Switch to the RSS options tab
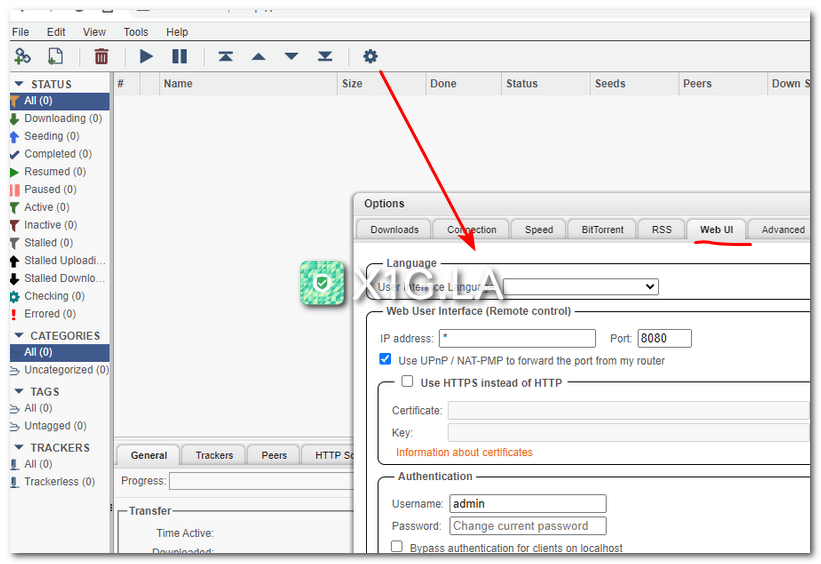 tap(662, 230)
